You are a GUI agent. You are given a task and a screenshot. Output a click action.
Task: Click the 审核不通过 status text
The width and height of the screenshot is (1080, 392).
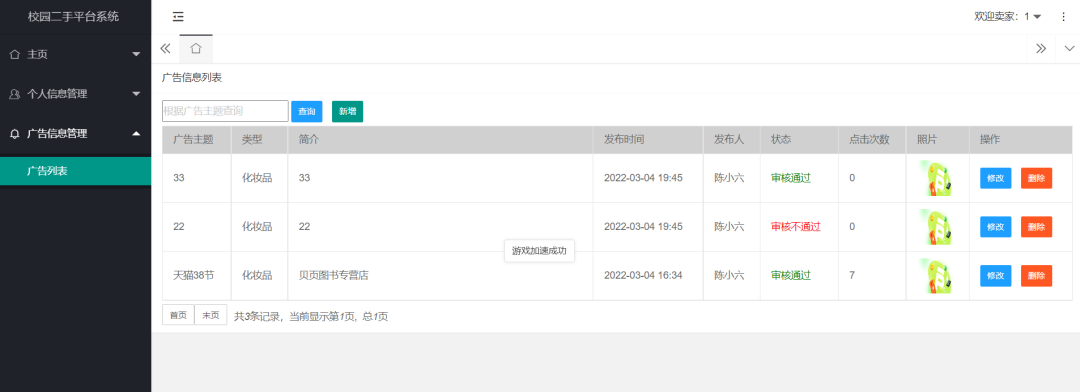tap(796, 227)
